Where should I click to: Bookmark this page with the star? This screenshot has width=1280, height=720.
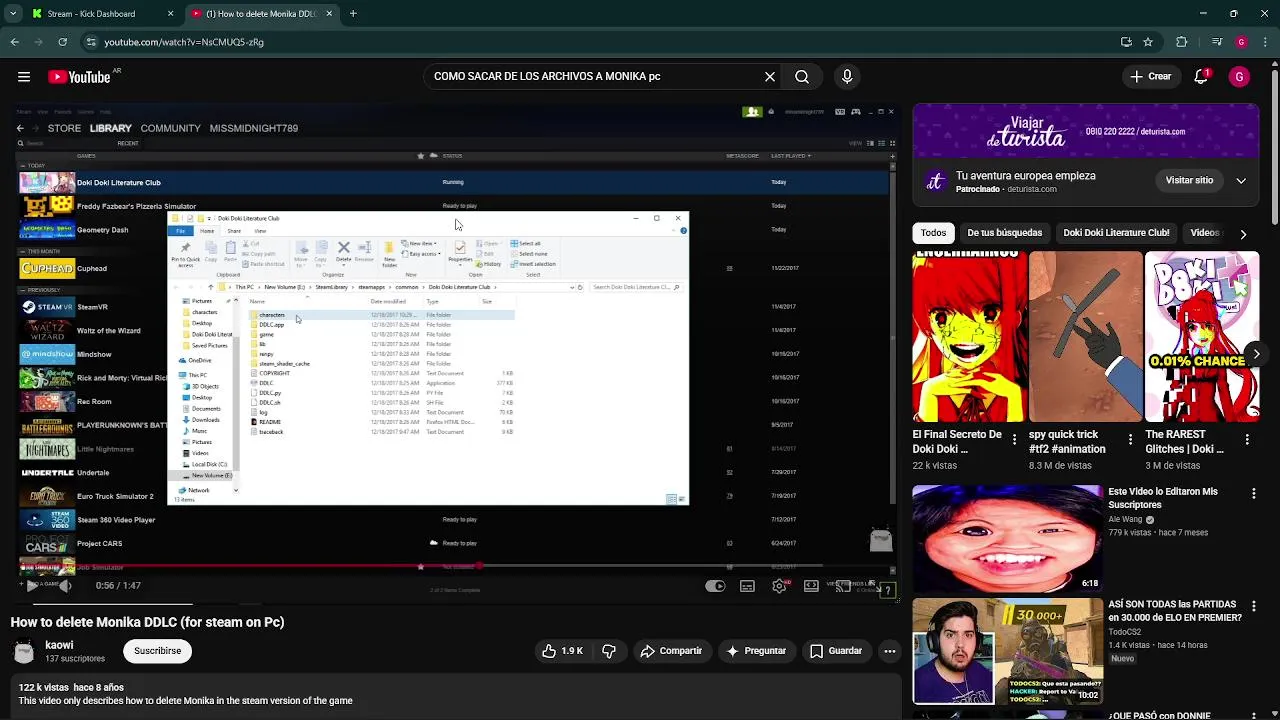[x=1148, y=42]
